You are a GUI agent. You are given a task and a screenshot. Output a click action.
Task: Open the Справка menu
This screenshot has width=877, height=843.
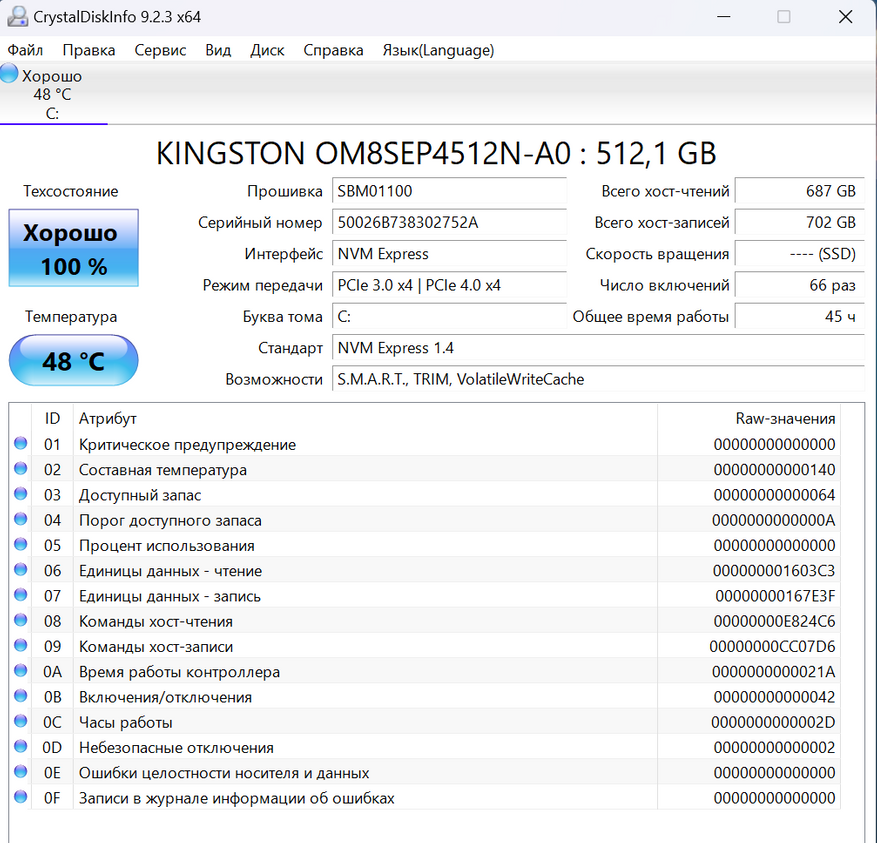(x=333, y=50)
